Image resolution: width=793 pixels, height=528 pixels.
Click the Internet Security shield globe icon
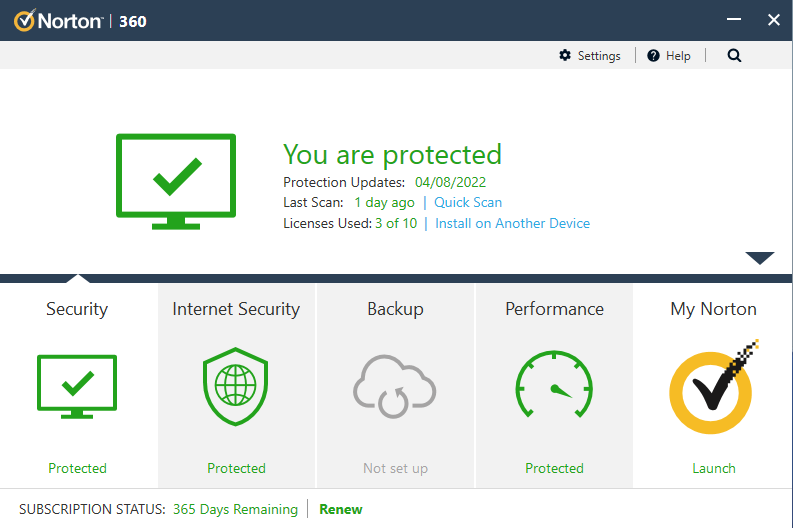point(236,387)
